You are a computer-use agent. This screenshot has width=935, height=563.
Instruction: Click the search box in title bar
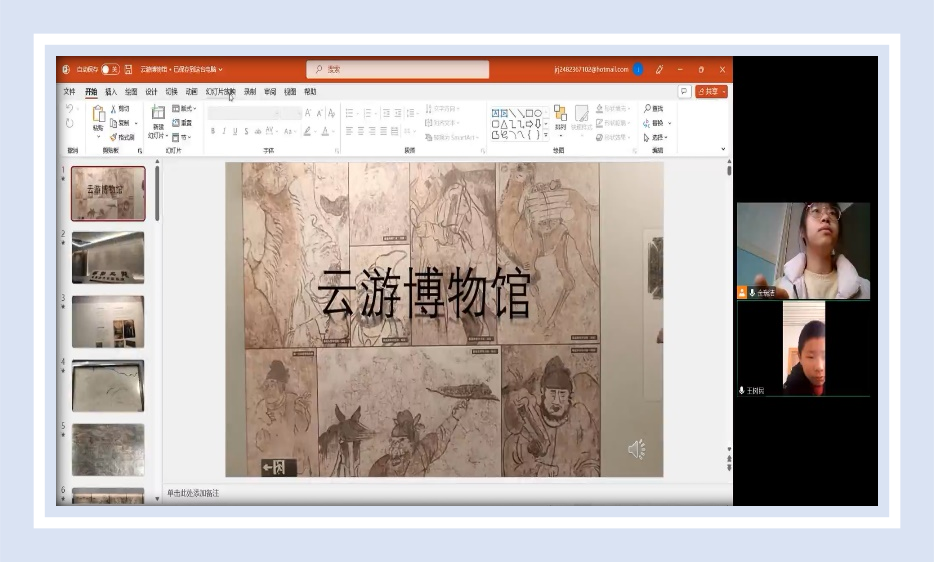[398, 69]
